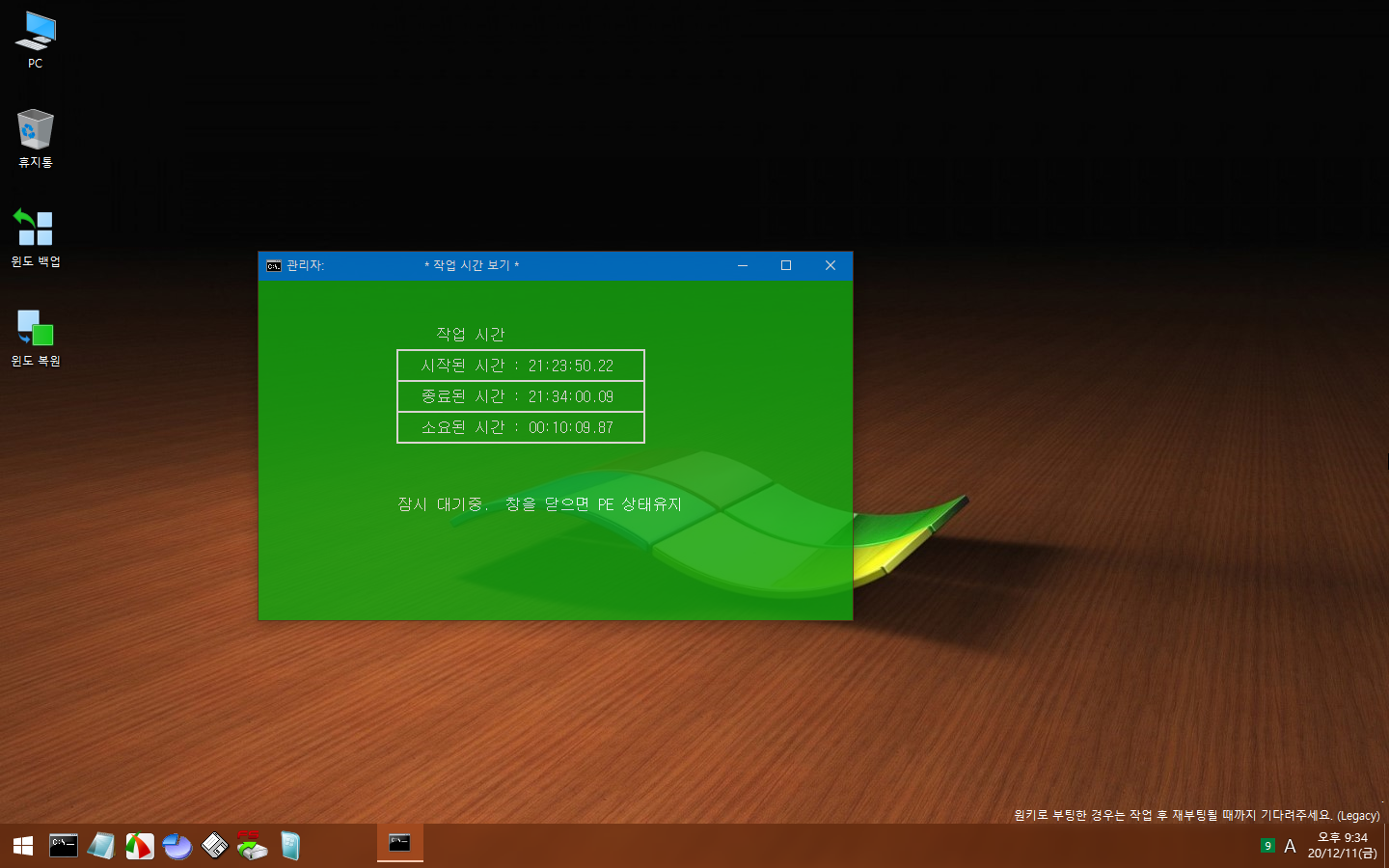The width and height of the screenshot is (1389, 868).
Task: Click the 잠시 대기중 message line
Action: [540, 504]
